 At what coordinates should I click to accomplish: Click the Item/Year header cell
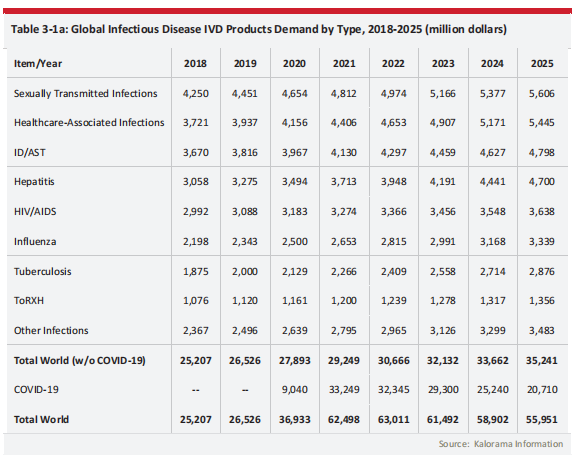38,64
